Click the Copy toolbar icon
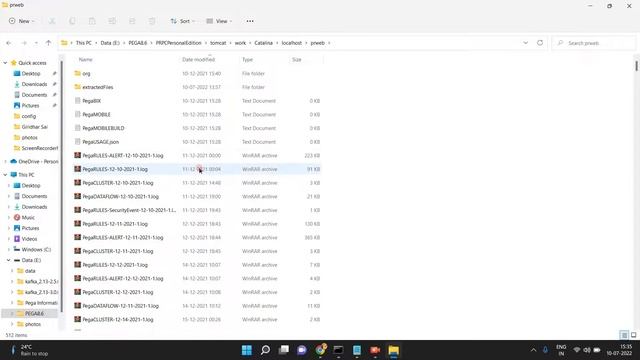The width and height of the screenshot is (640, 360). (x=72, y=21)
